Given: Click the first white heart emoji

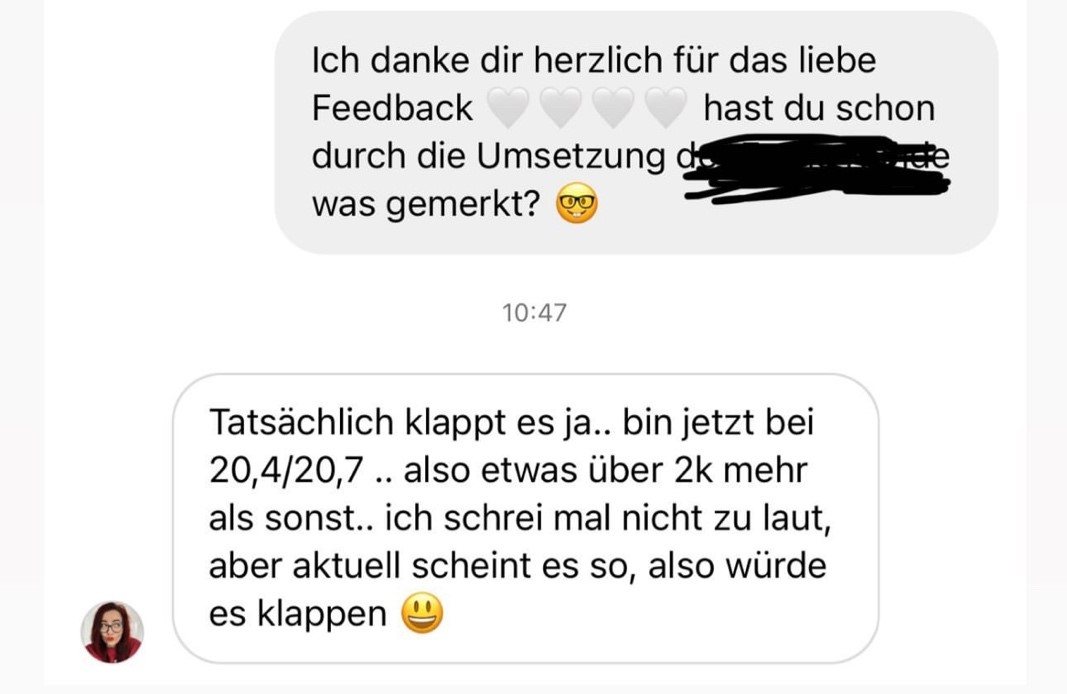Looking at the screenshot, I should pos(508,108).
